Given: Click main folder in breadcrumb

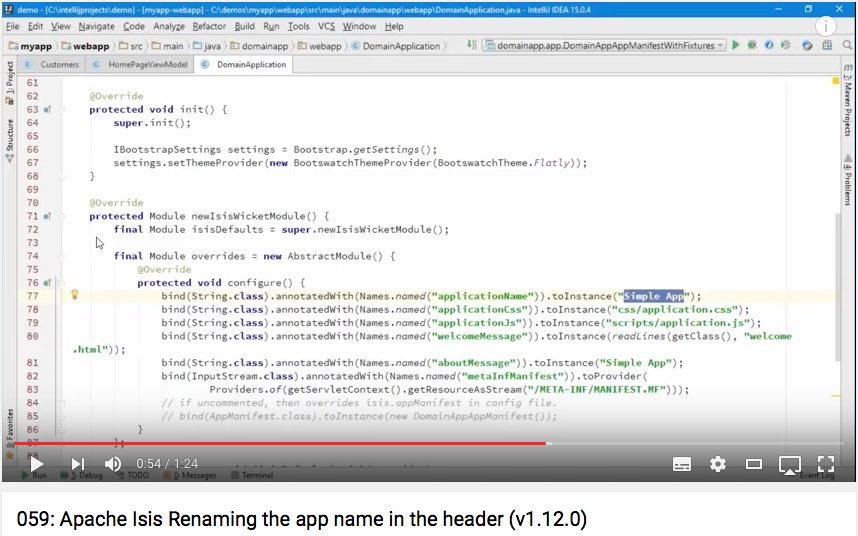Looking at the screenshot, I should pyautogui.click(x=167, y=46).
